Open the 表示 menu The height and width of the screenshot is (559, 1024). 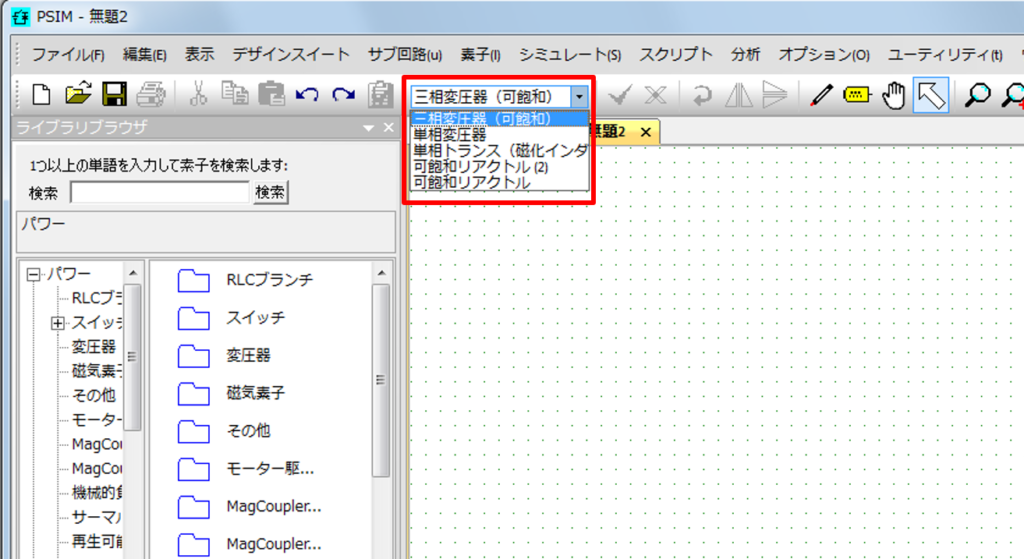[x=200, y=55]
